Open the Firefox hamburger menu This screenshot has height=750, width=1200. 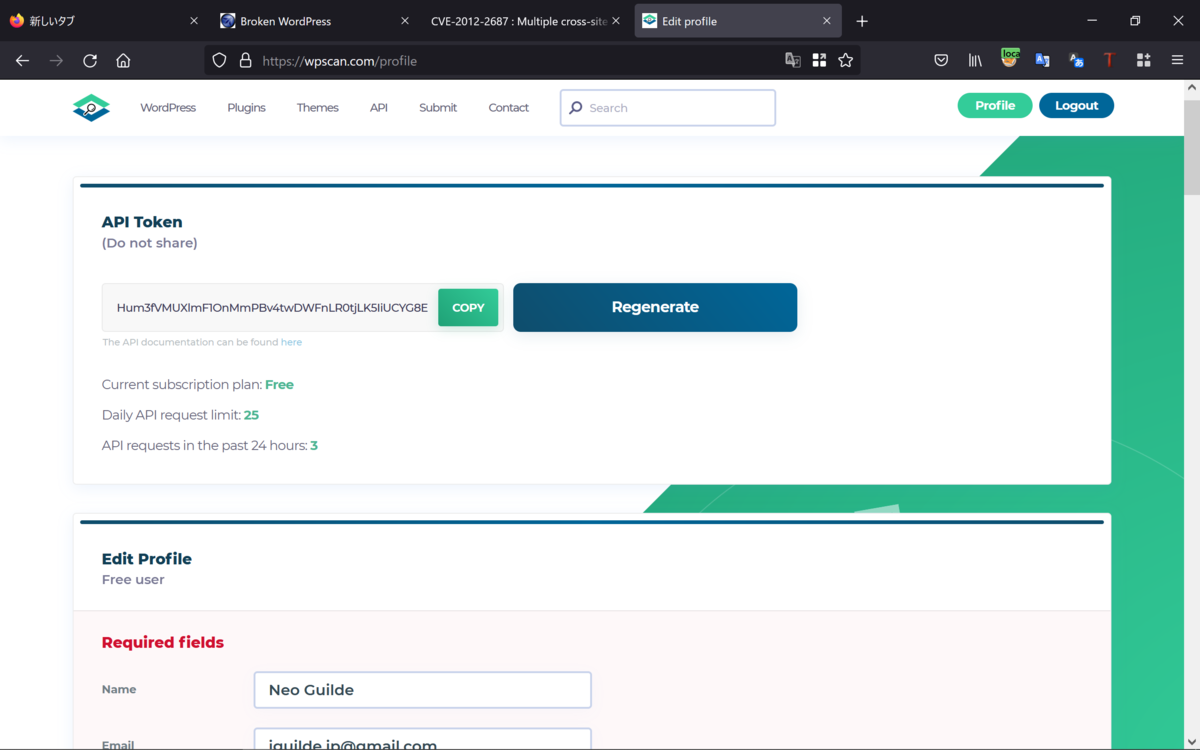[x=1177, y=61]
